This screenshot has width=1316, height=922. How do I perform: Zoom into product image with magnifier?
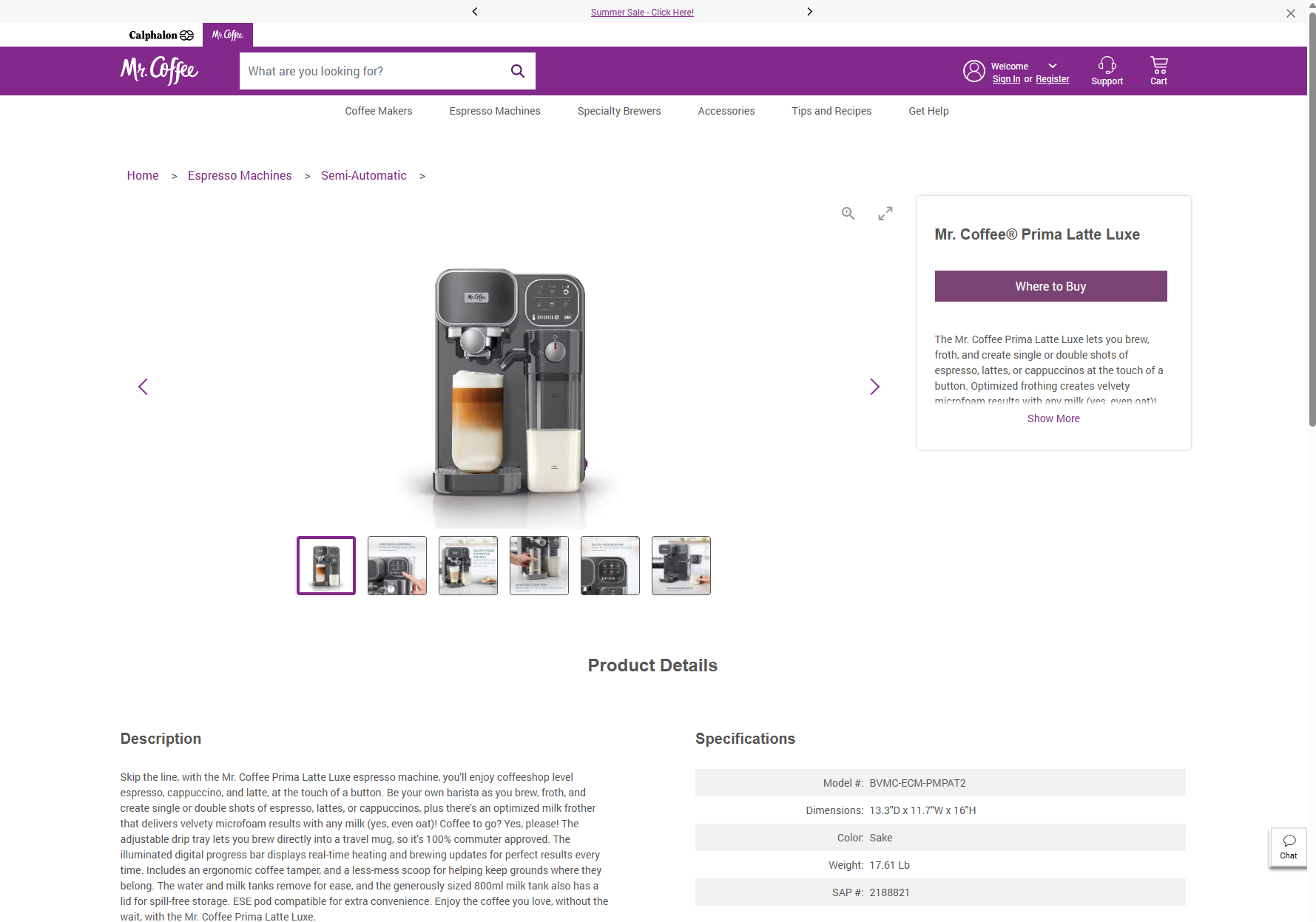coord(848,213)
